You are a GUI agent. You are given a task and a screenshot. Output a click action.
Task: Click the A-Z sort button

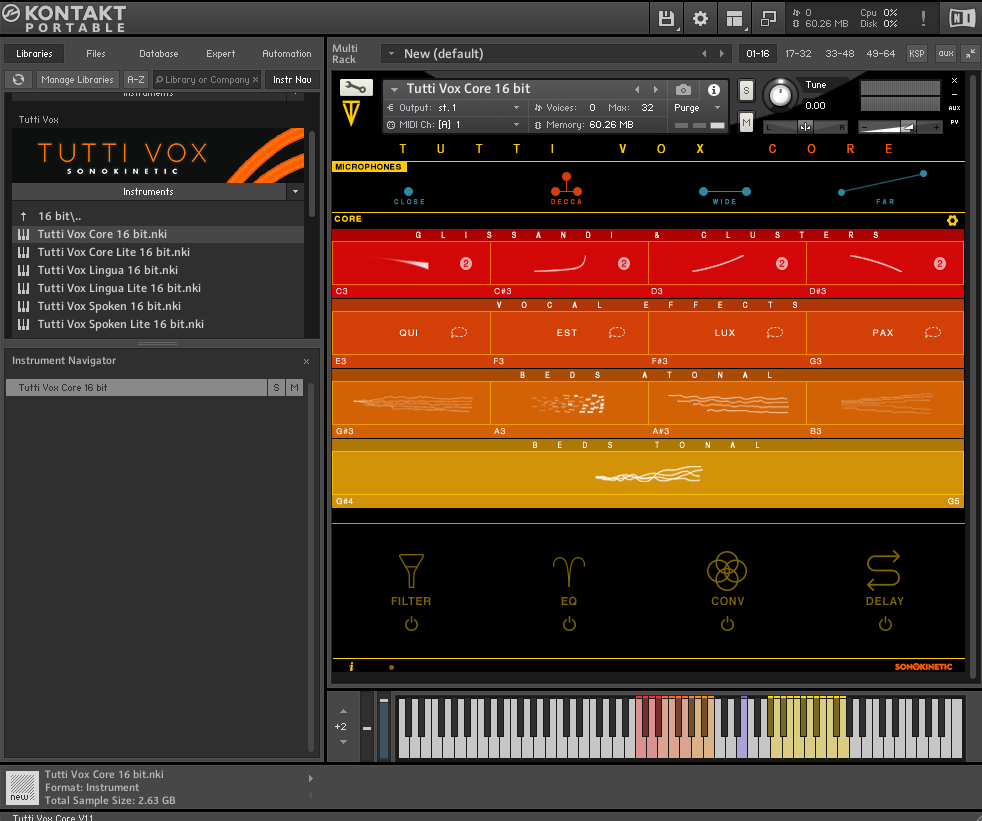point(136,80)
